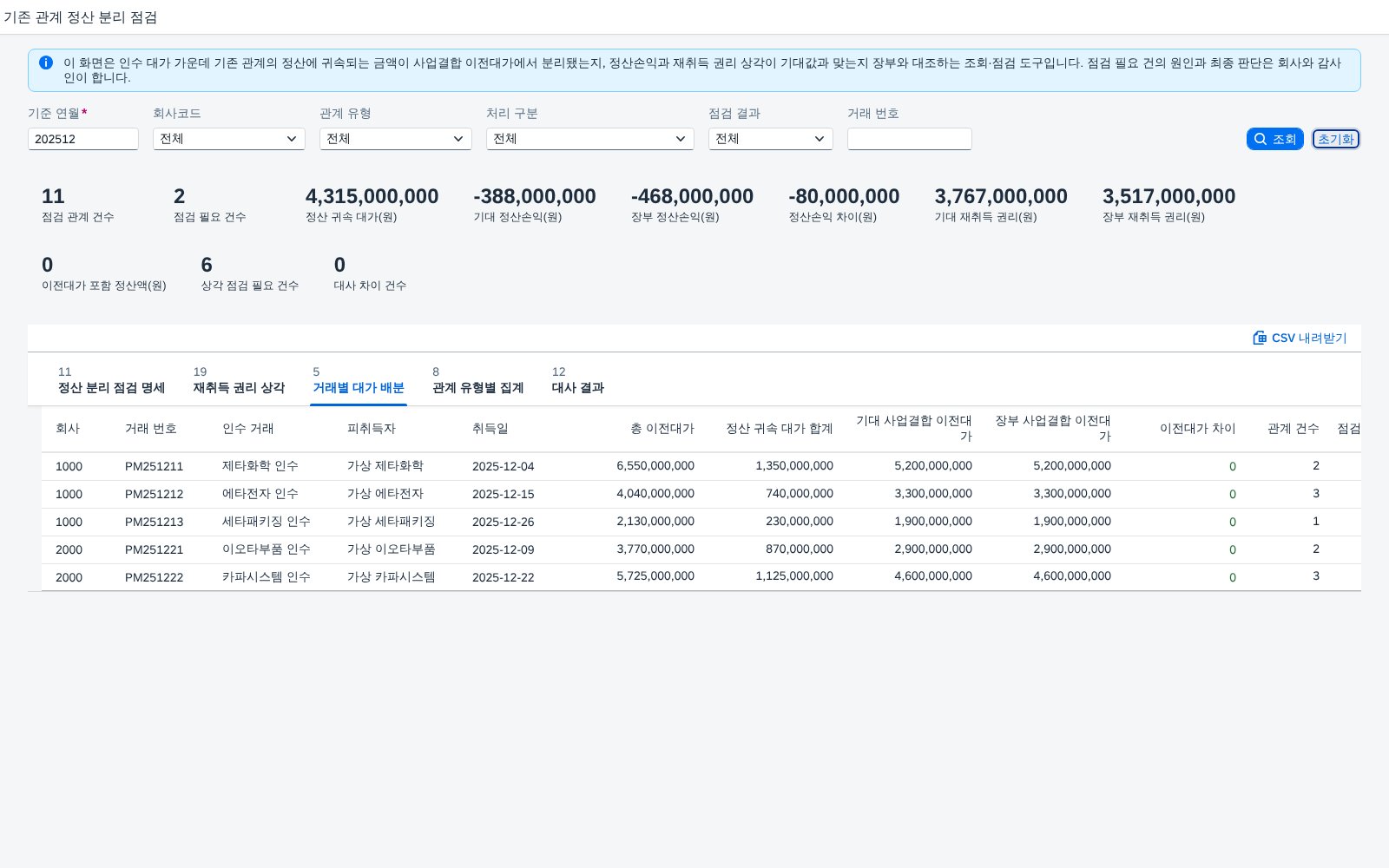Select the 관계 유형별 집계 tab
Screen dimensions: 1389x868
click(x=478, y=380)
